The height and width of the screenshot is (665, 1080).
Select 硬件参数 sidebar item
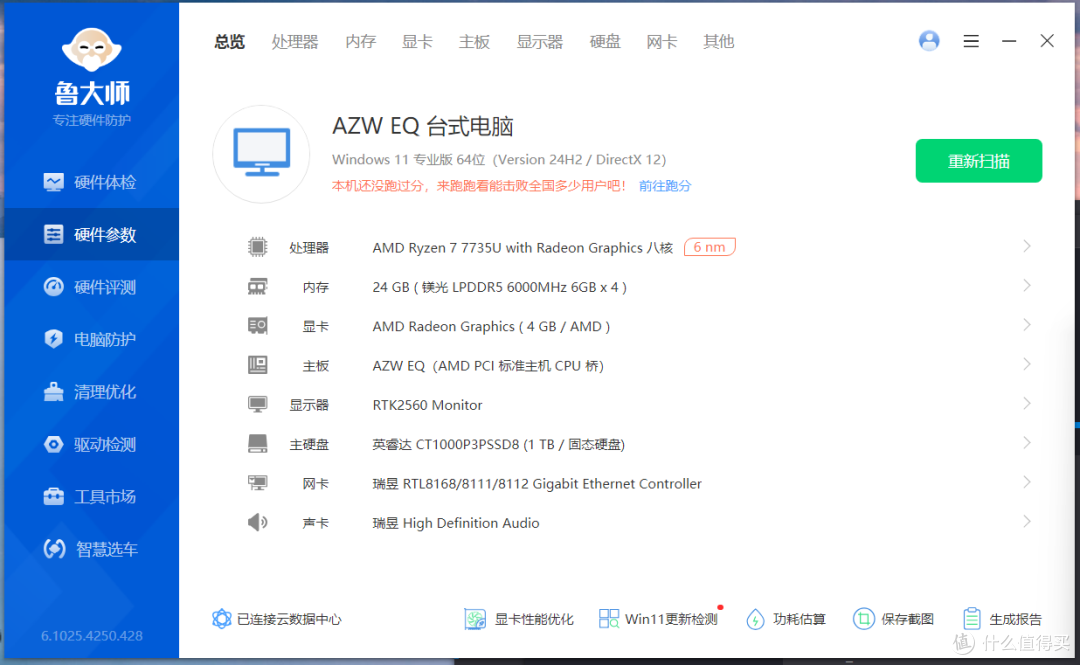(x=90, y=234)
